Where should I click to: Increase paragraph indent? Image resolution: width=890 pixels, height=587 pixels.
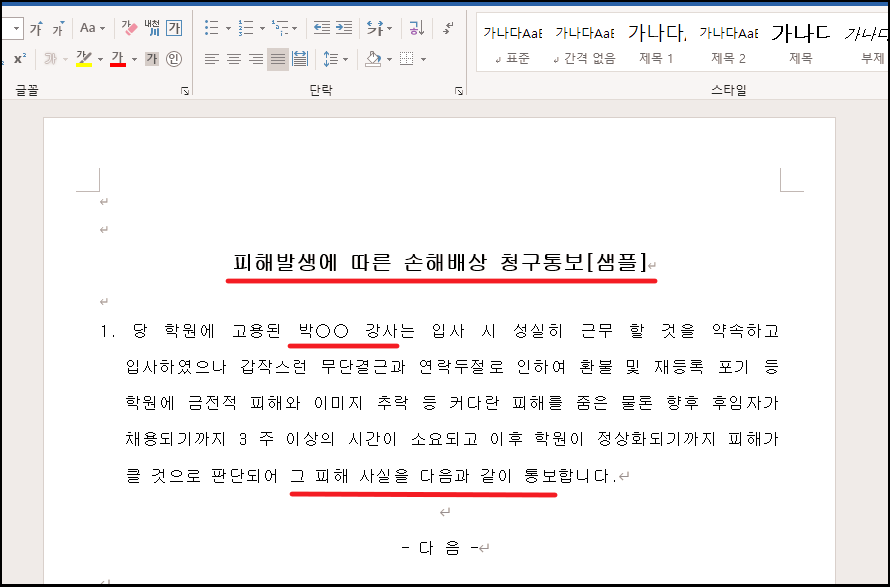point(344,28)
